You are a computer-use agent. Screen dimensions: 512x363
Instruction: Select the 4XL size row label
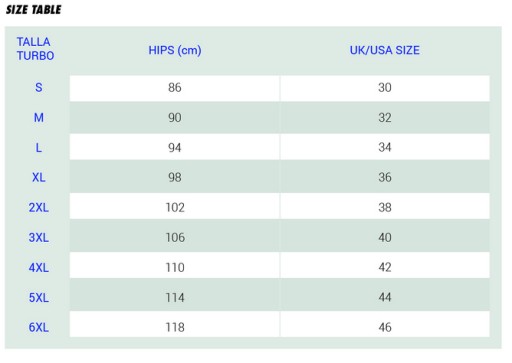click(x=39, y=267)
